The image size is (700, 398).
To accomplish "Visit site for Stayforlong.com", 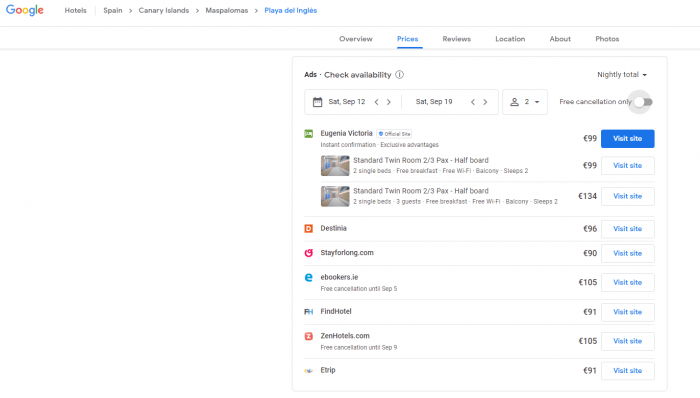I will (628, 253).
